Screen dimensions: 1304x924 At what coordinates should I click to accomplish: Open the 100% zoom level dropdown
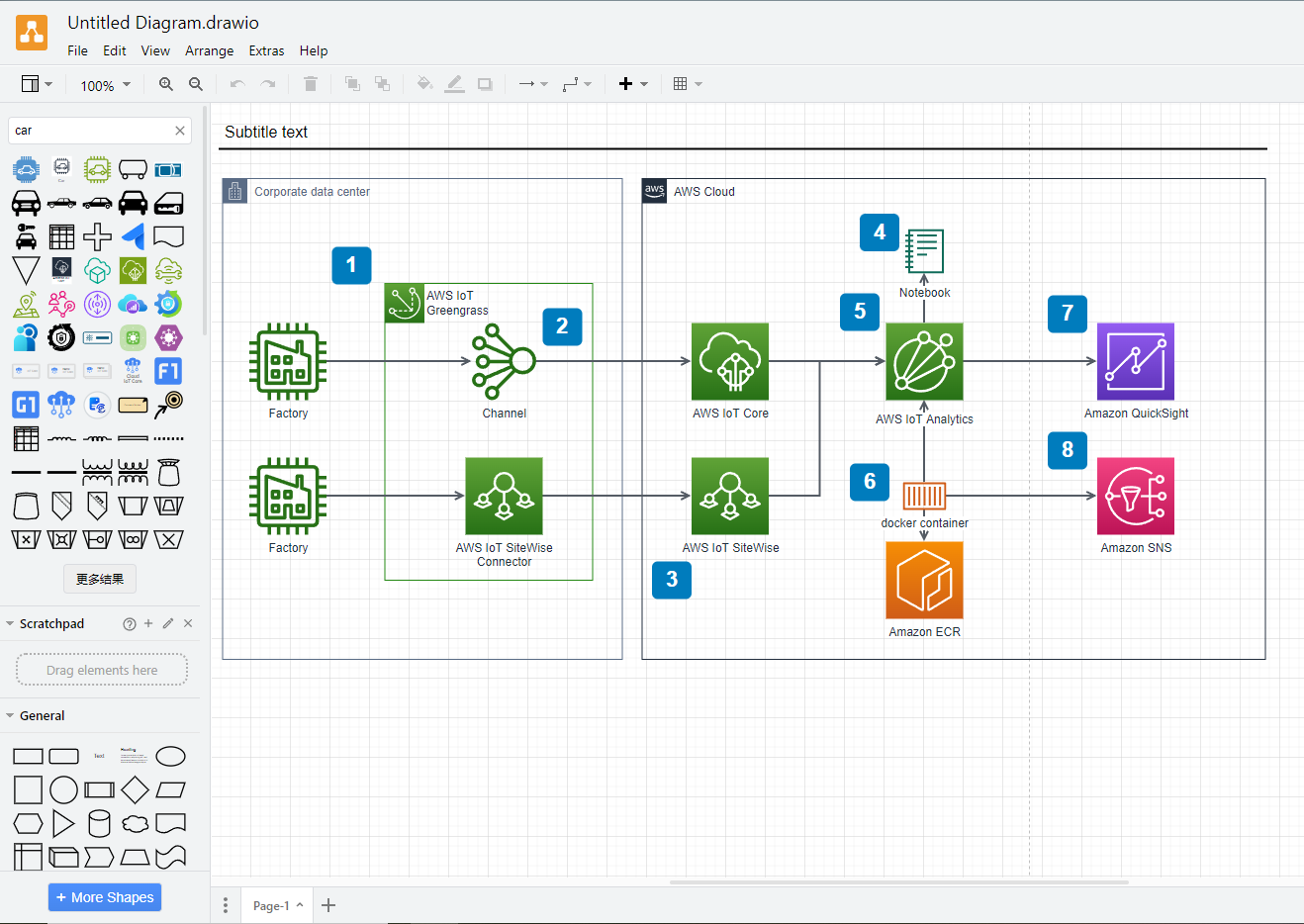[105, 85]
